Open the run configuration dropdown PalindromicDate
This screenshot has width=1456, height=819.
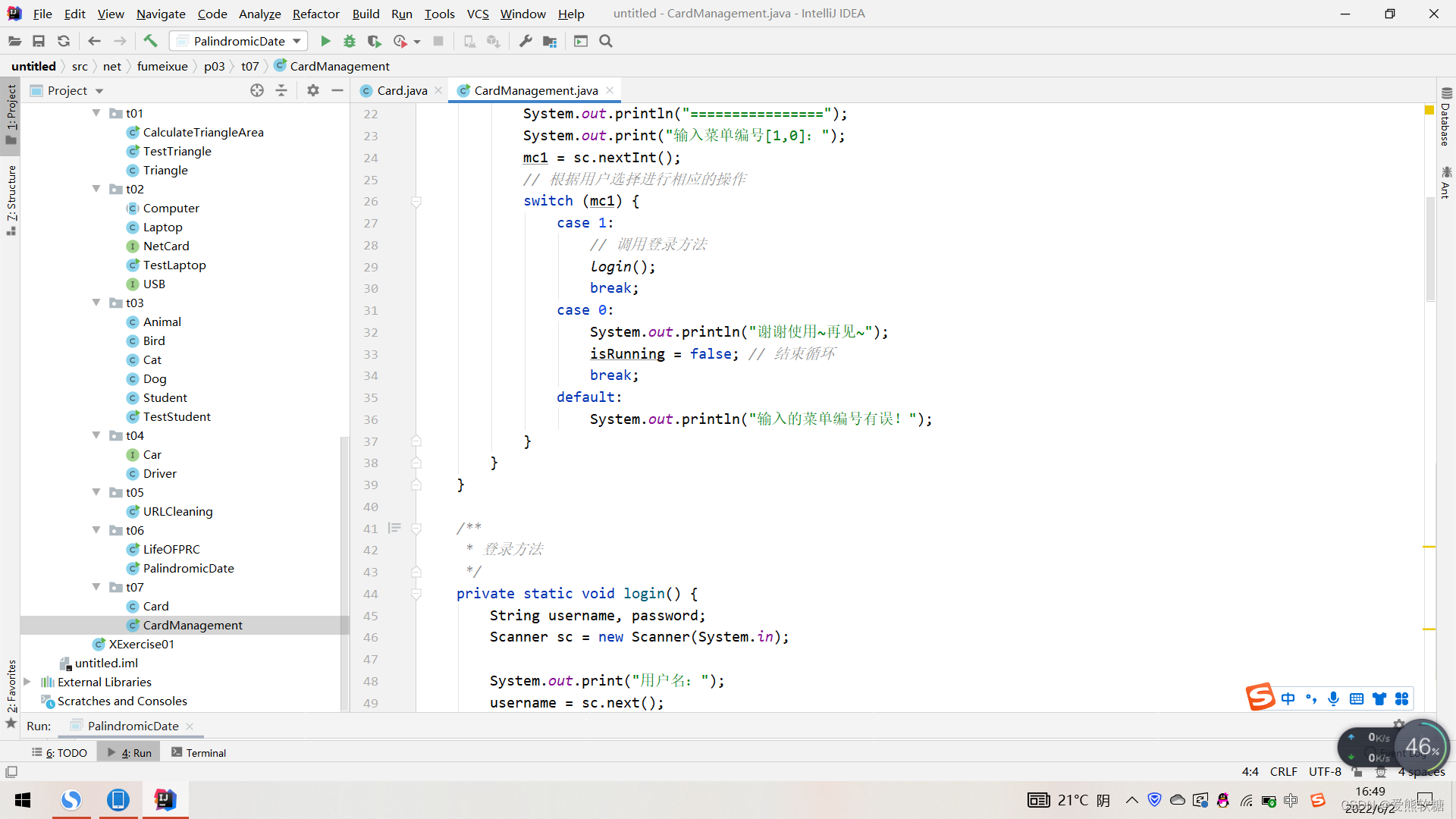pyautogui.click(x=239, y=41)
